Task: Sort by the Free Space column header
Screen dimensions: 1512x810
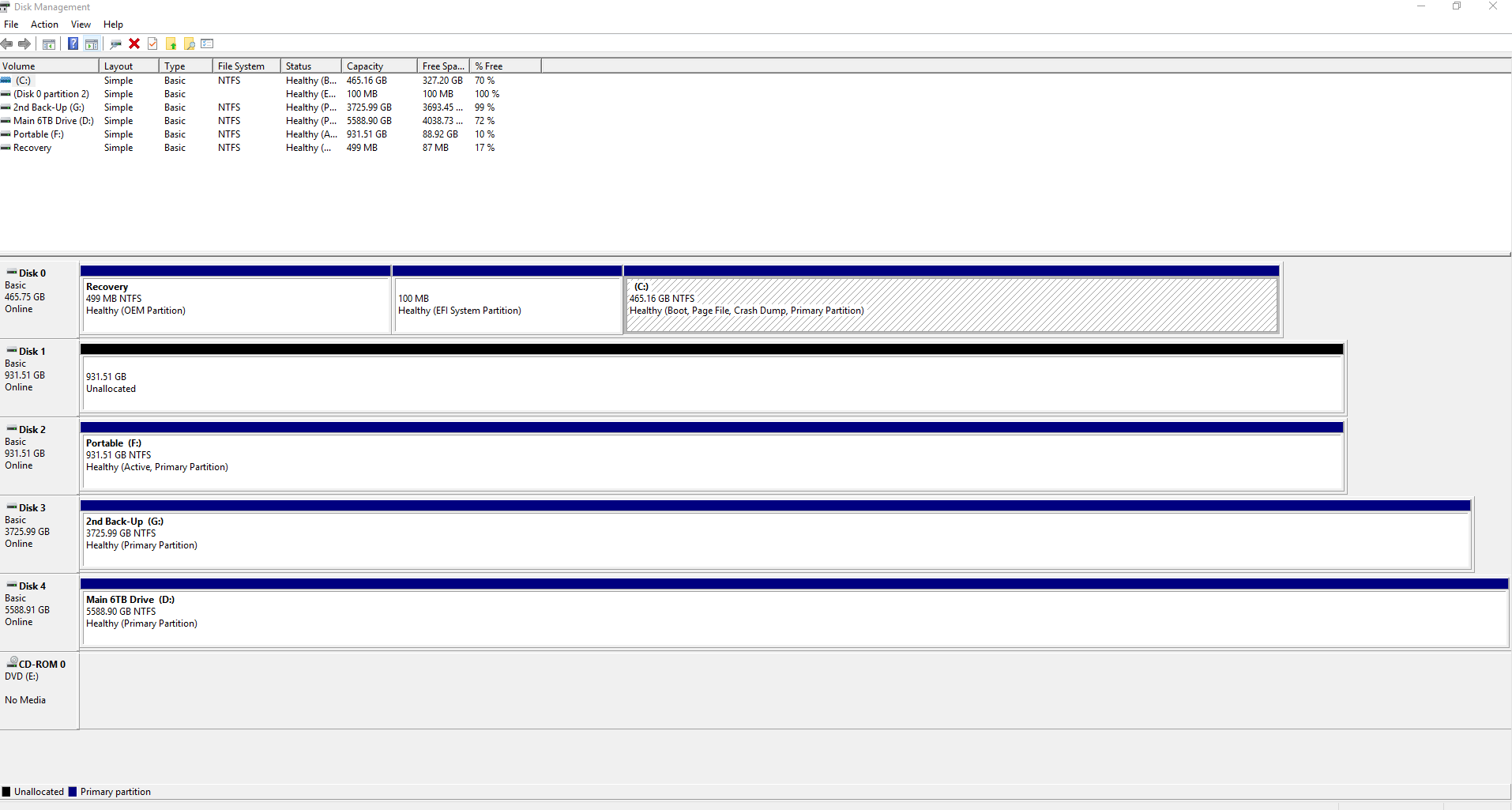Action: [x=443, y=66]
